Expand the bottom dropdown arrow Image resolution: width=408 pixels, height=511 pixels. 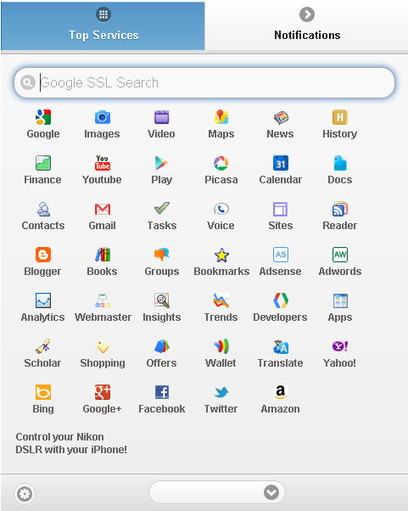271,492
